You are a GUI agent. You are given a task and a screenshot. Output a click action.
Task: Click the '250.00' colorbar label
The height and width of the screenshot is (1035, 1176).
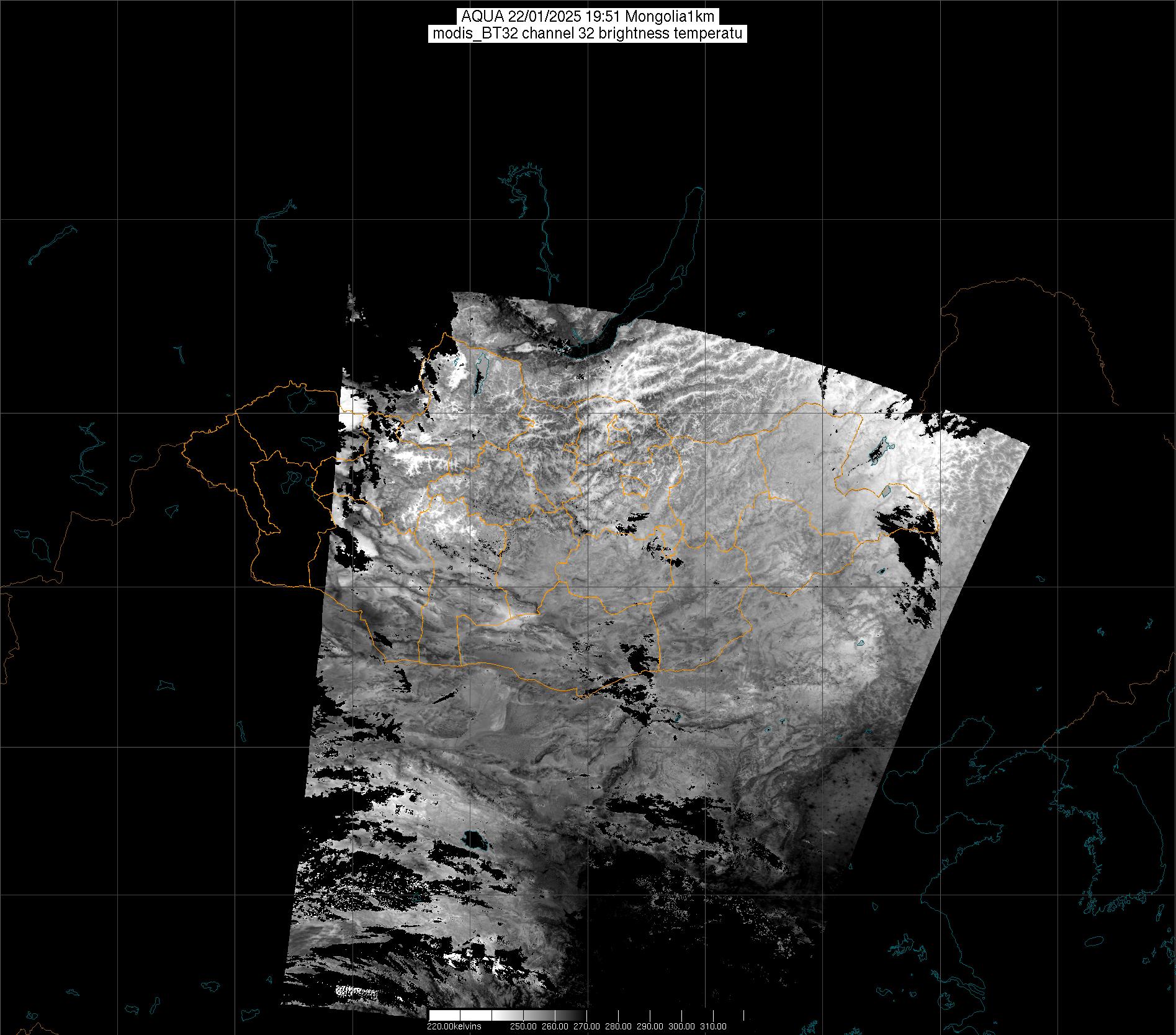(524, 1026)
